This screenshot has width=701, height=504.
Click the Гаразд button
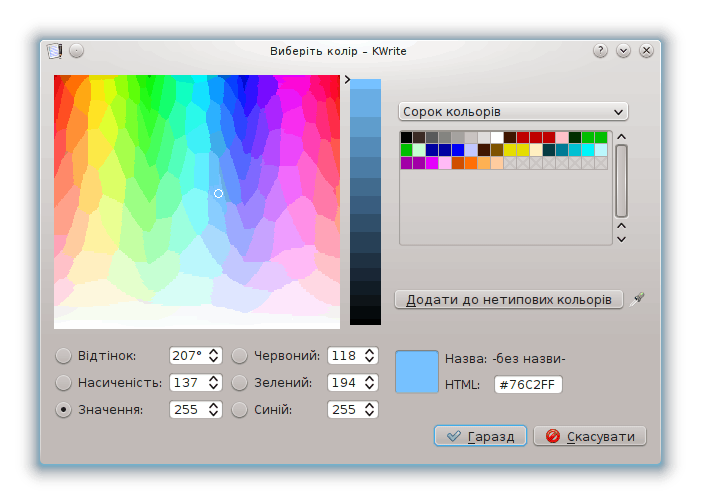tap(480, 436)
